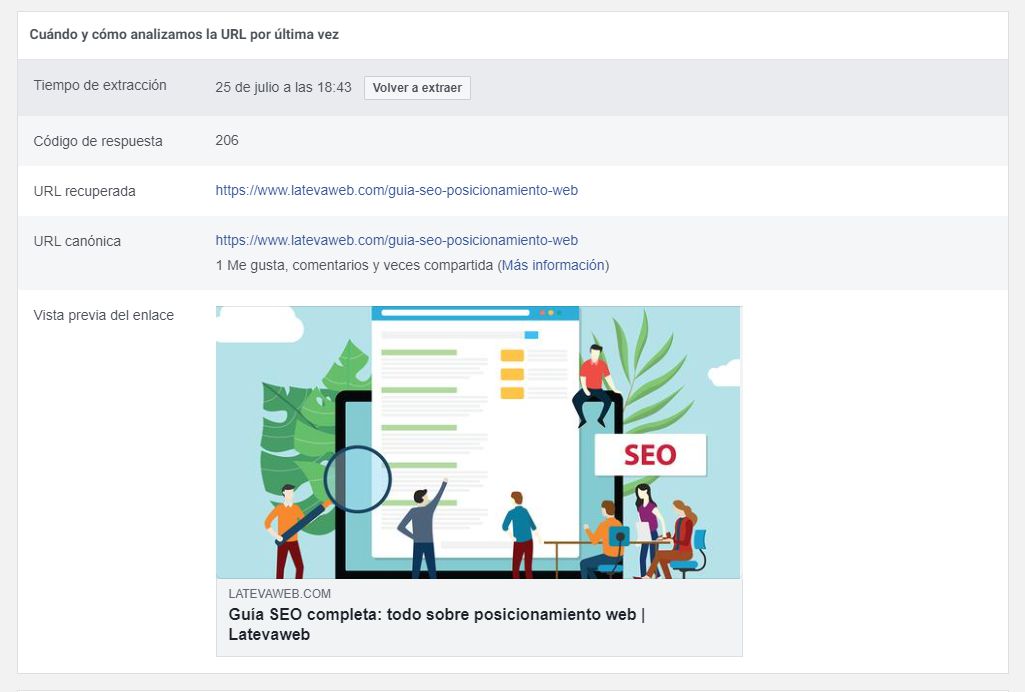Open the URL recuperada link

tap(397, 190)
